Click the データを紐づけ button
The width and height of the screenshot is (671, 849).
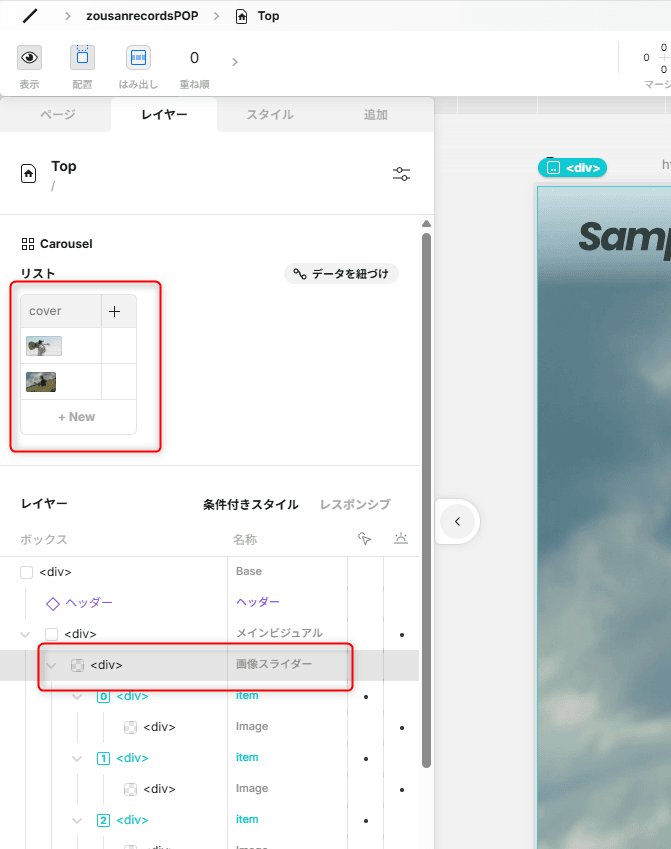[x=341, y=274]
